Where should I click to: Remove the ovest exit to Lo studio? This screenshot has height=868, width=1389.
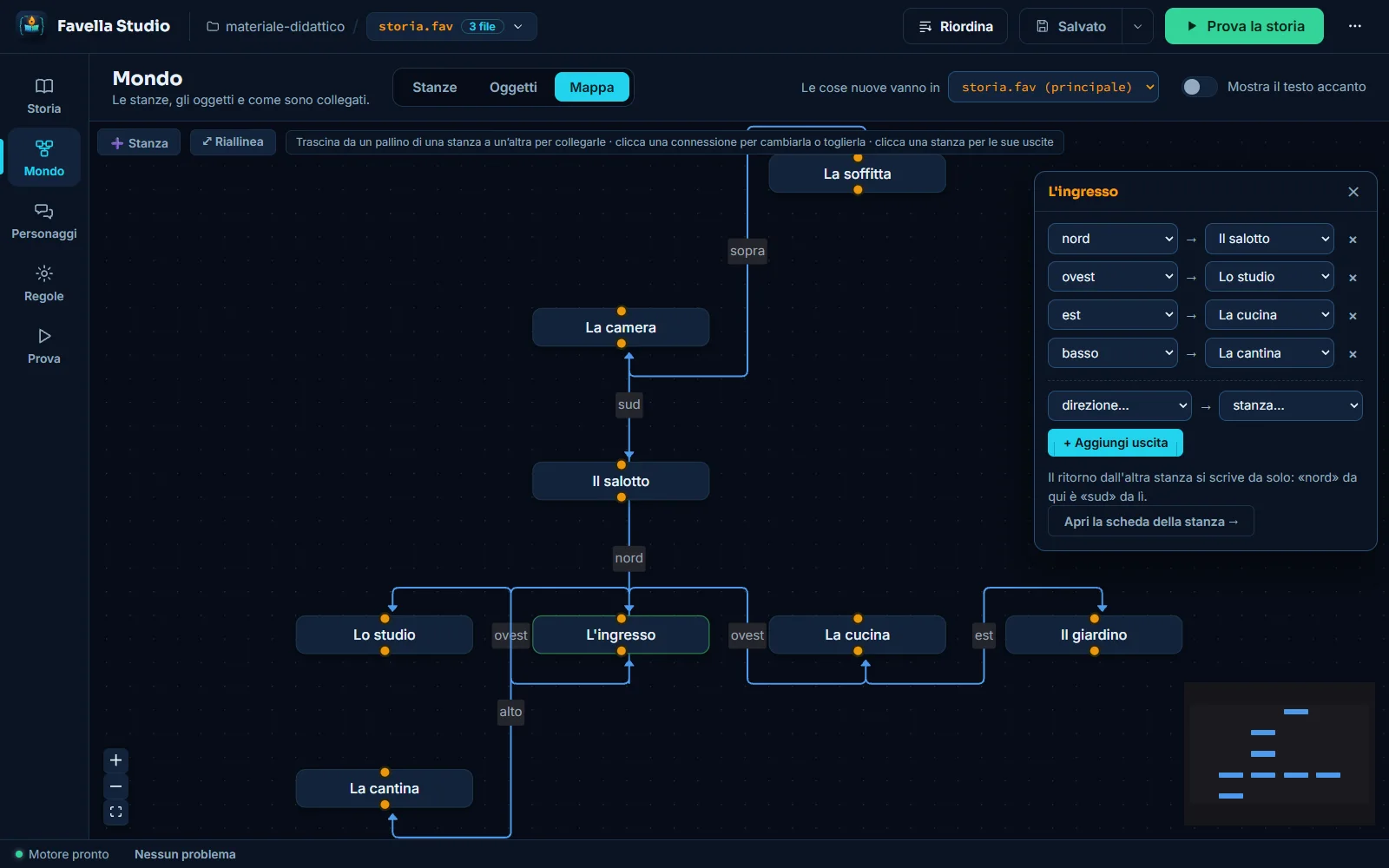coord(1353,278)
